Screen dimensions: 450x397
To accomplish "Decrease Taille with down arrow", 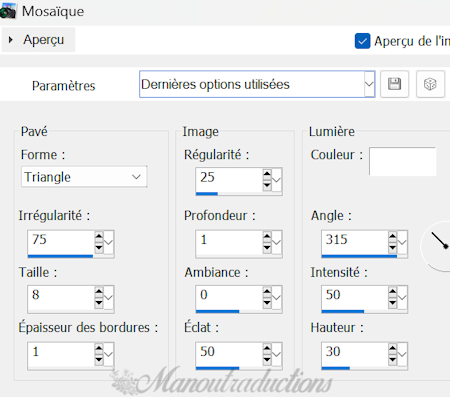I will [x=99, y=303].
